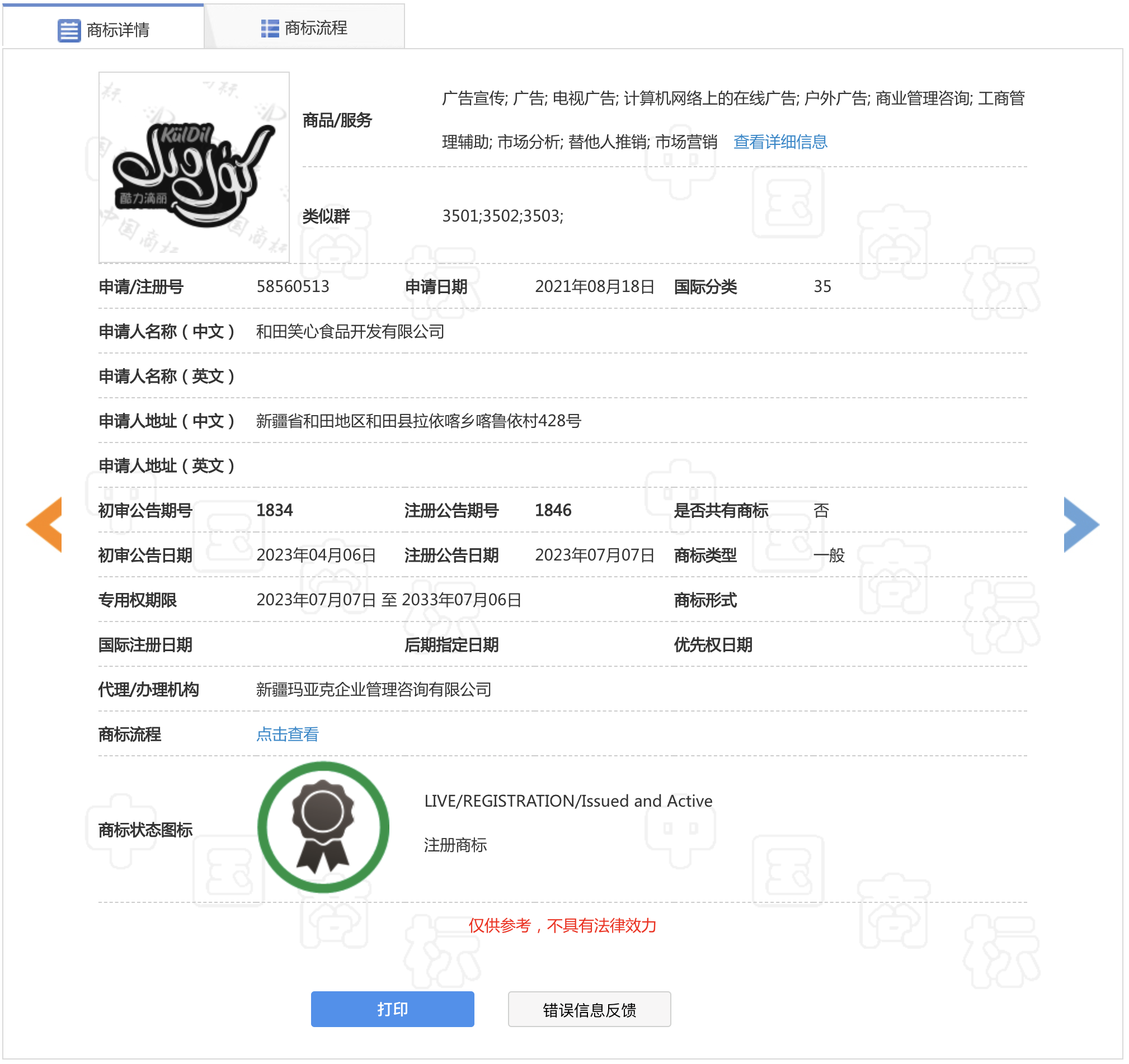The width and height of the screenshot is (1129, 1064).
Task: Select registration announcement date 2023年07月07日
Action: point(595,555)
